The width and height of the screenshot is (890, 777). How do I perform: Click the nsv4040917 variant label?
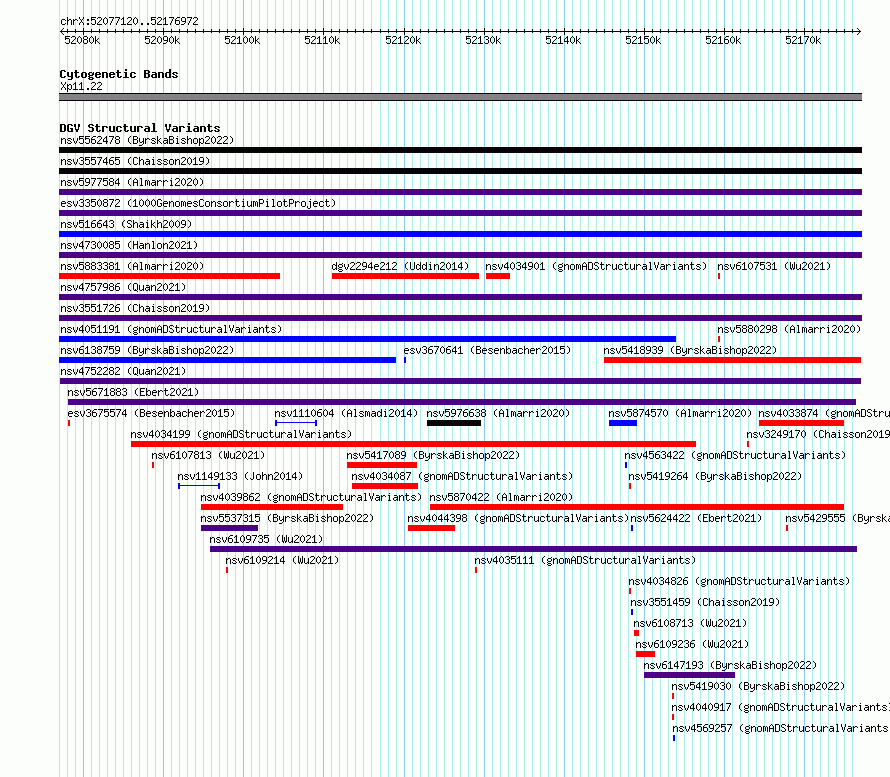click(780, 707)
